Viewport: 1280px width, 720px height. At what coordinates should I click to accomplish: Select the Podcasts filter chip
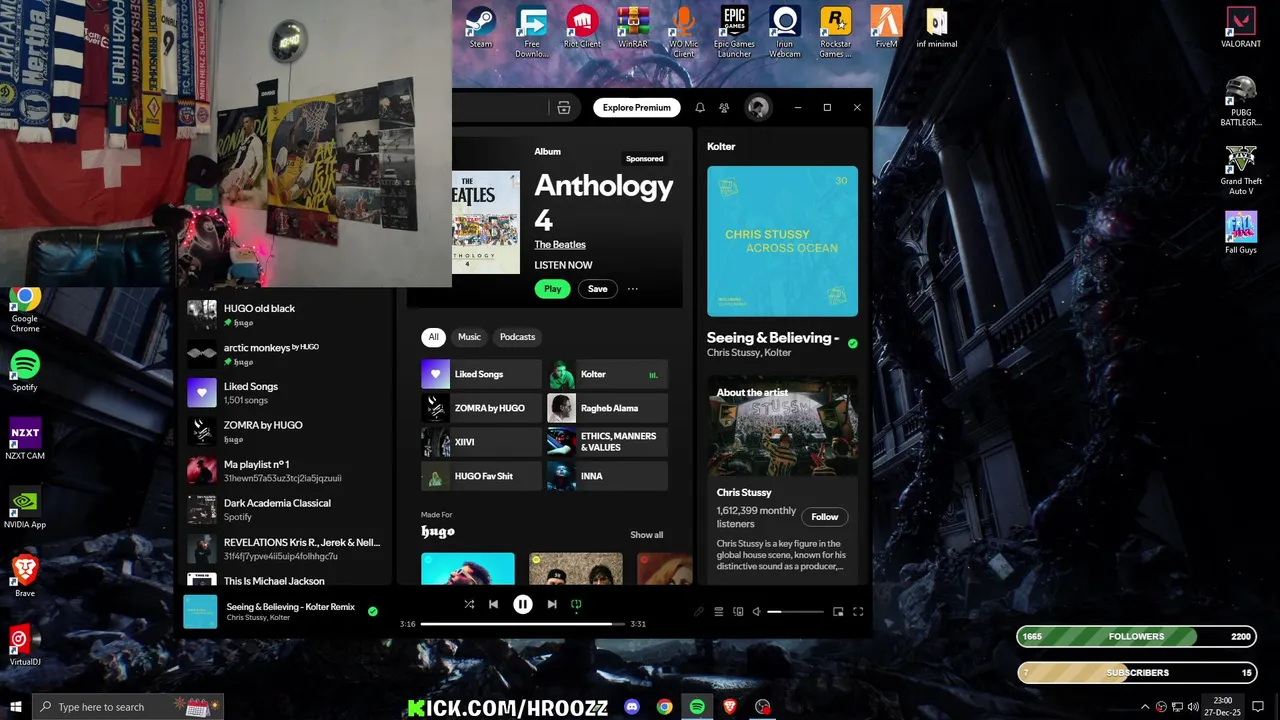tap(517, 337)
